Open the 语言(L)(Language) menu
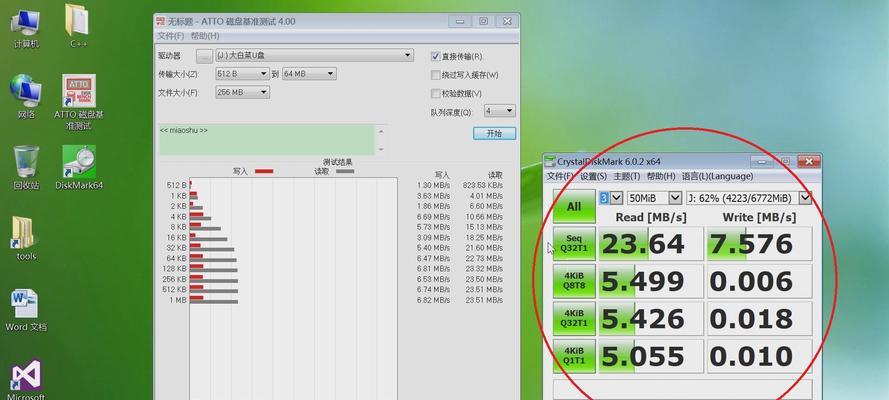The height and width of the screenshot is (400, 889). pyautogui.click(x=717, y=176)
